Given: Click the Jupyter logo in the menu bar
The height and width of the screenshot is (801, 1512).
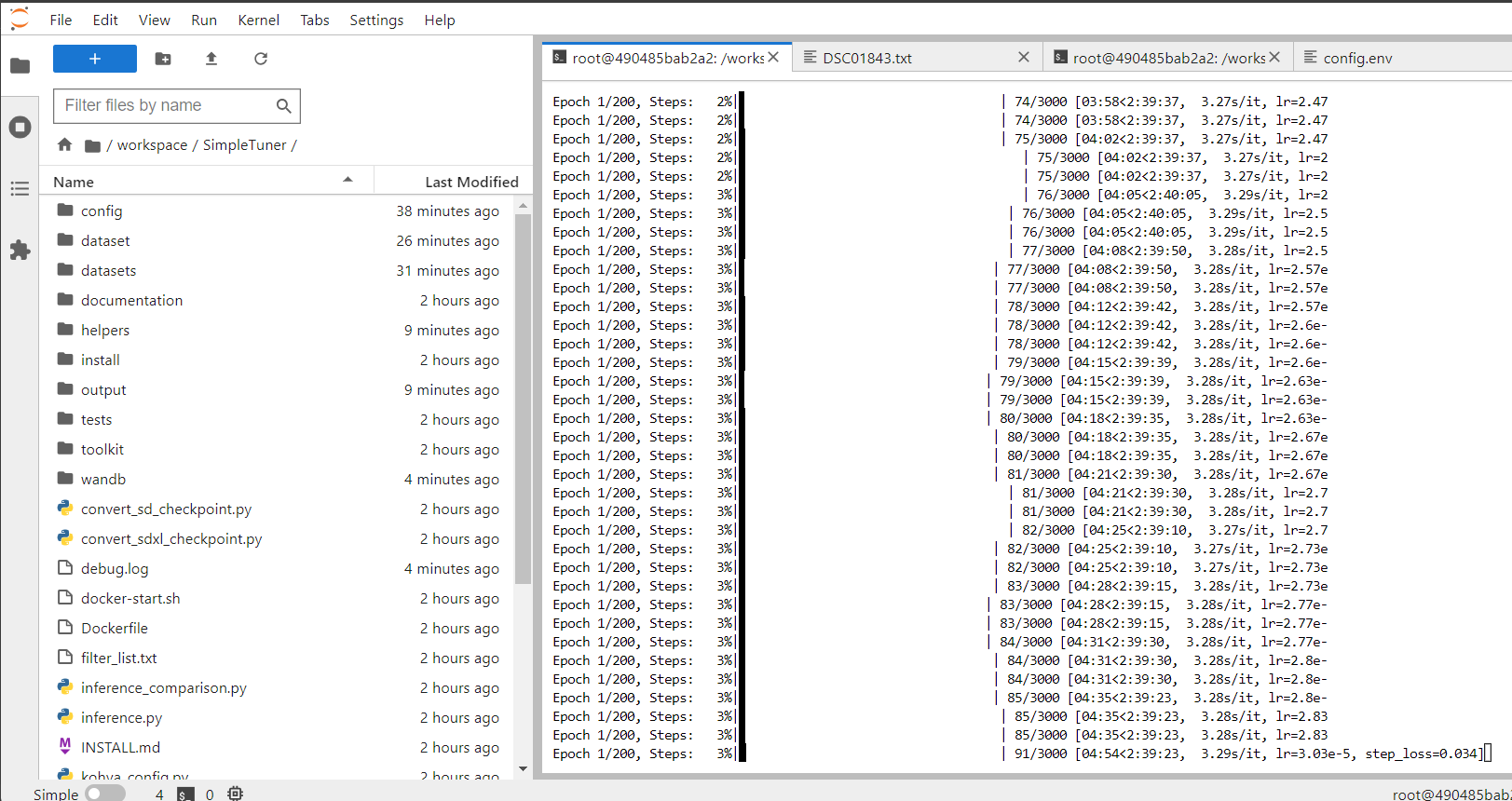Looking at the screenshot, I should [x=20, y=19].
